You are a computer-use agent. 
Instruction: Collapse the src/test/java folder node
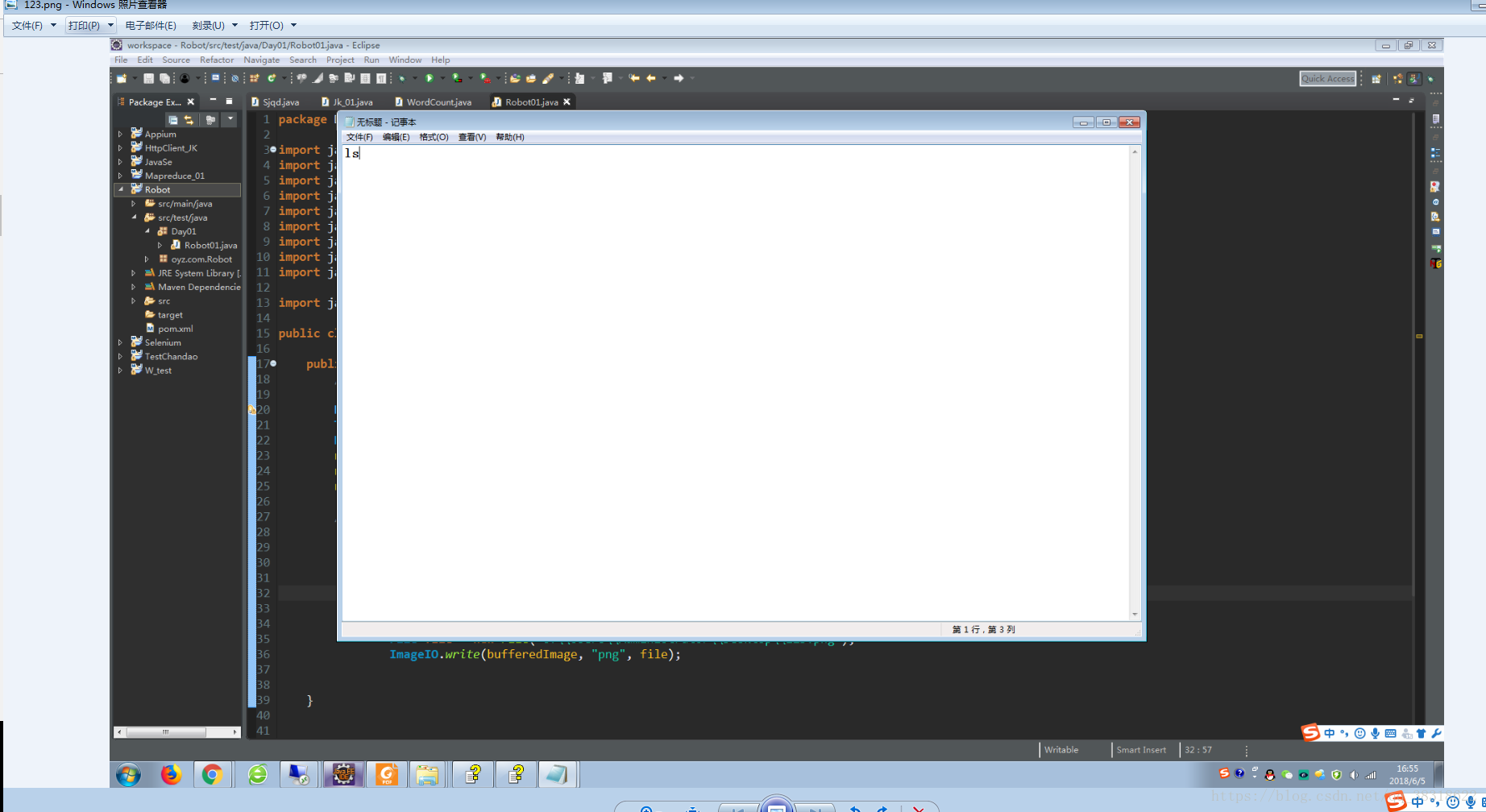tap(134, 217)
